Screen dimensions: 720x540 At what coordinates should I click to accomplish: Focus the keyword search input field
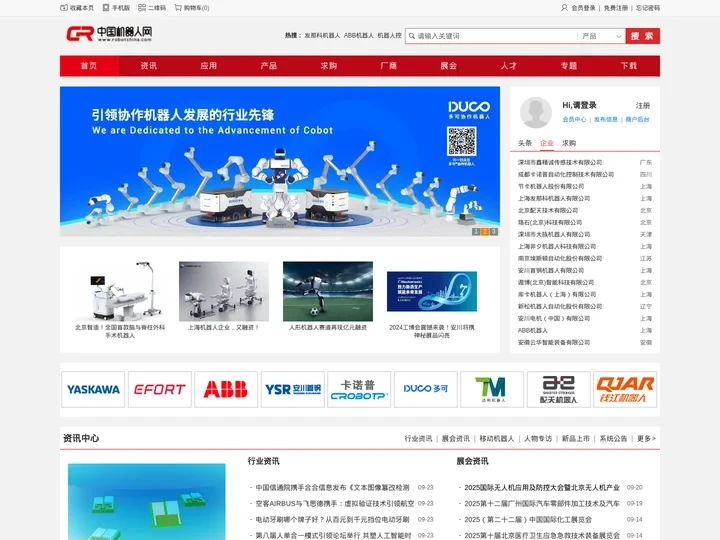click(491, 36)
